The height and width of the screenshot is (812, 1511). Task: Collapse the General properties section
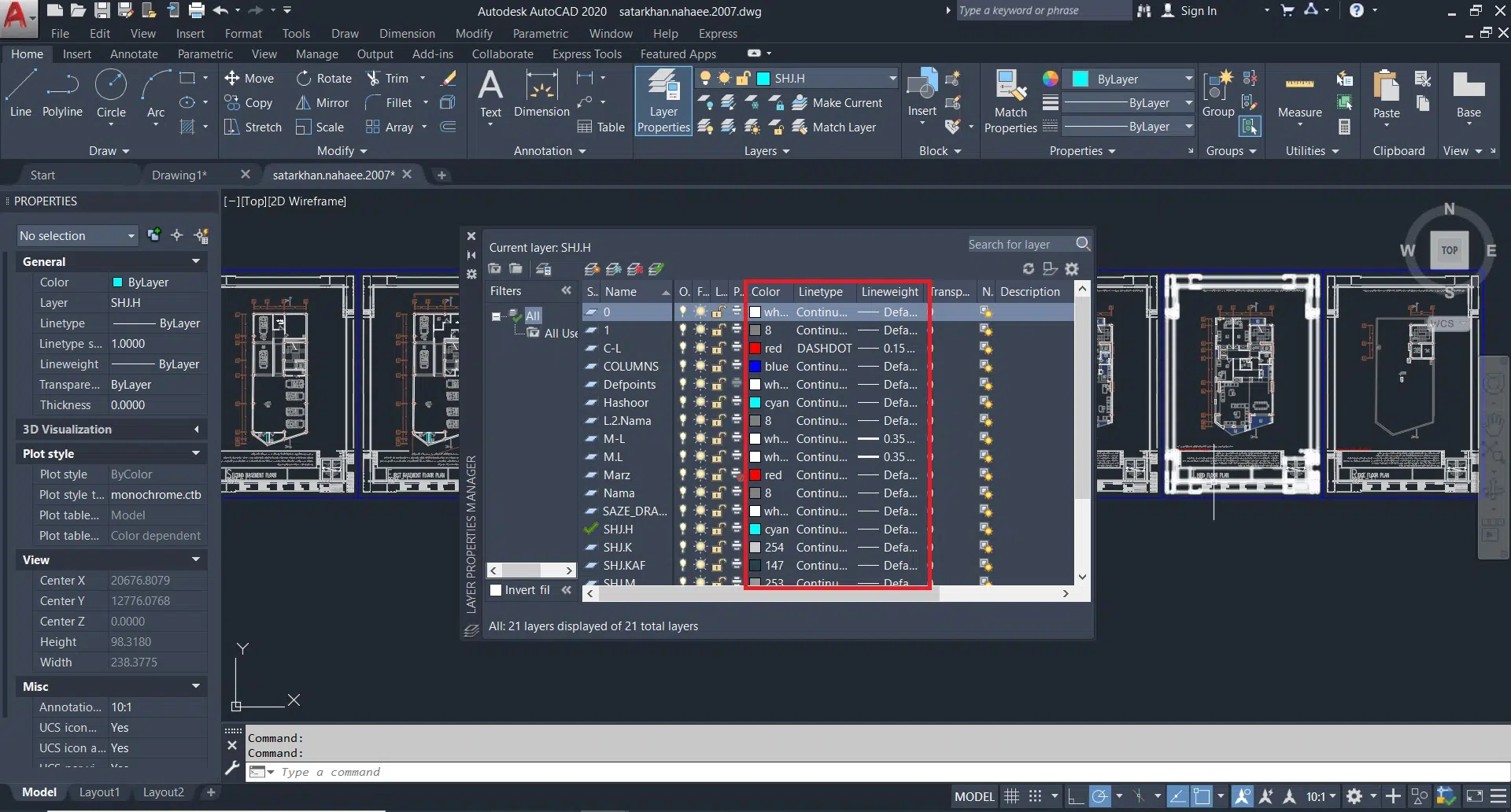196,261
